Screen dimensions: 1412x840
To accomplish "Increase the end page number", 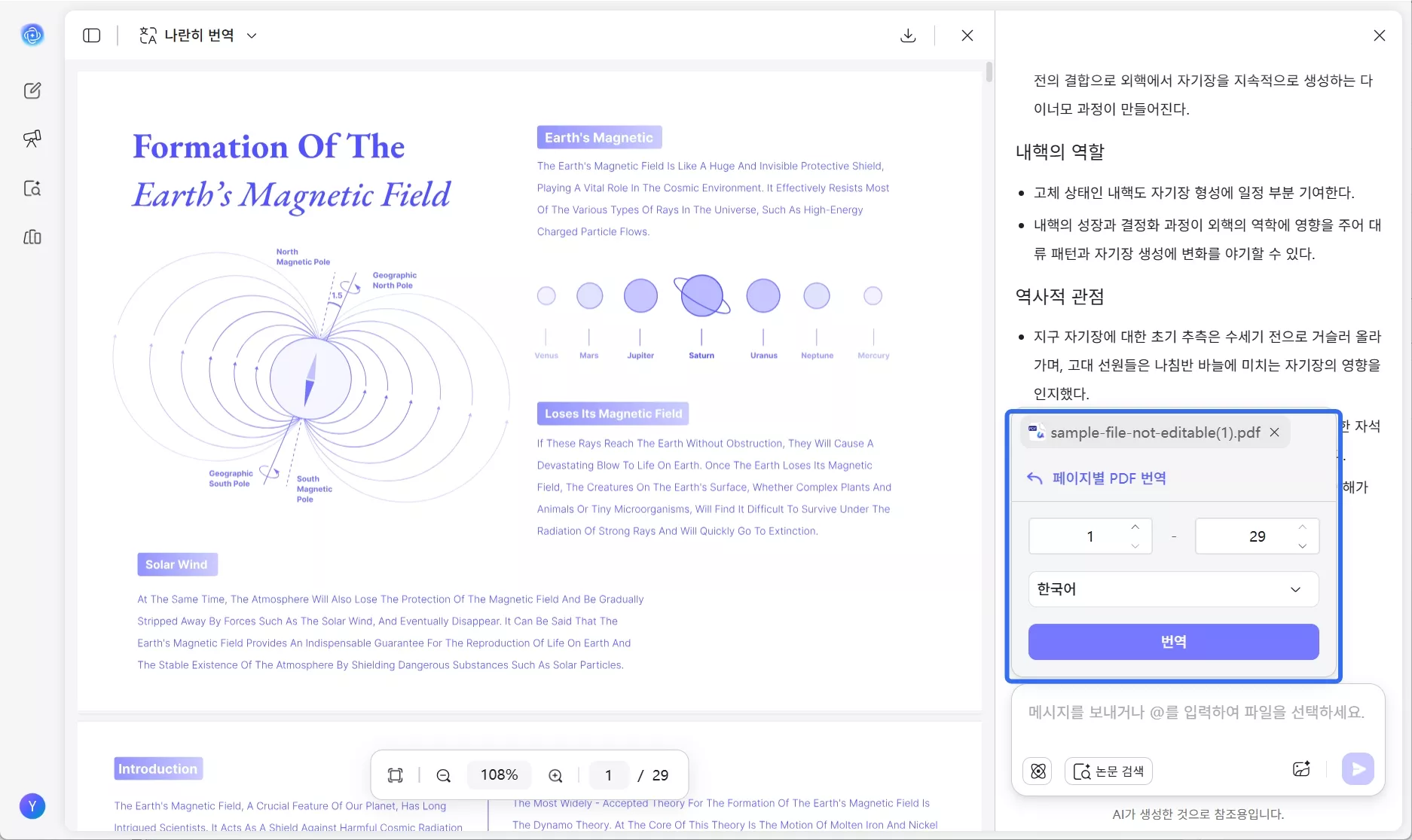I will coord(1303,527).
